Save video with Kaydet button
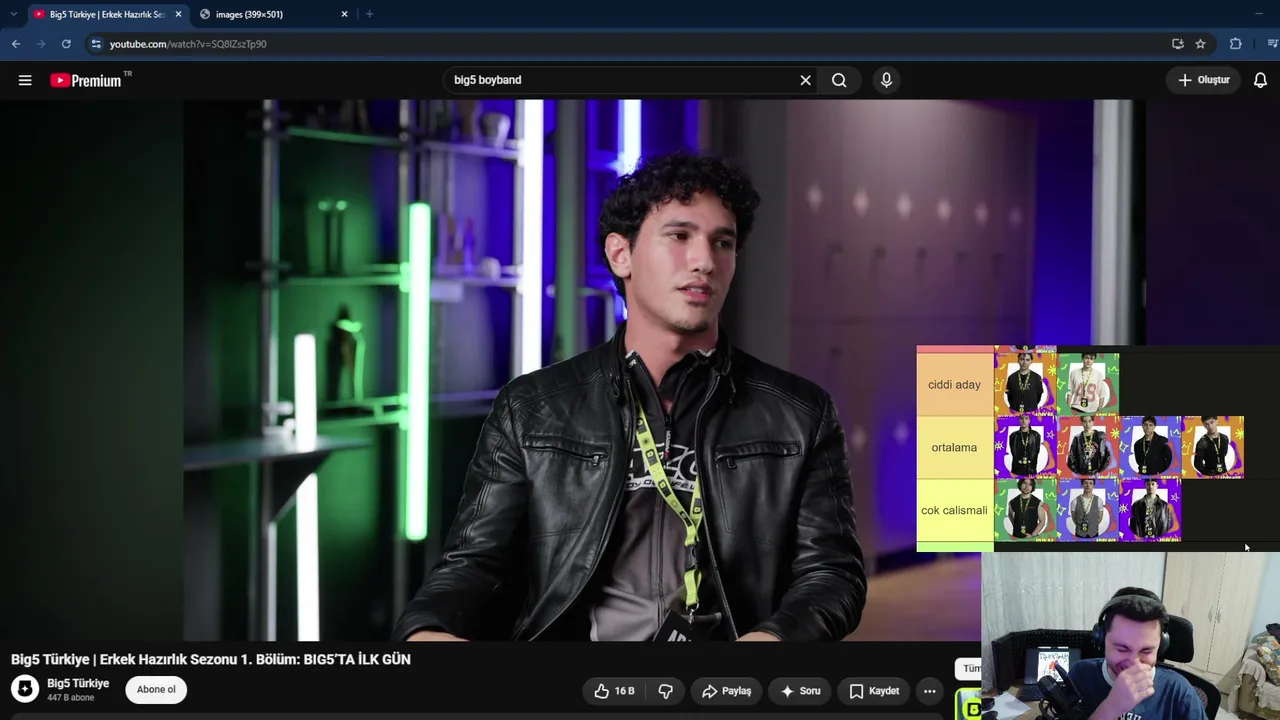 (x=874, y=691)
